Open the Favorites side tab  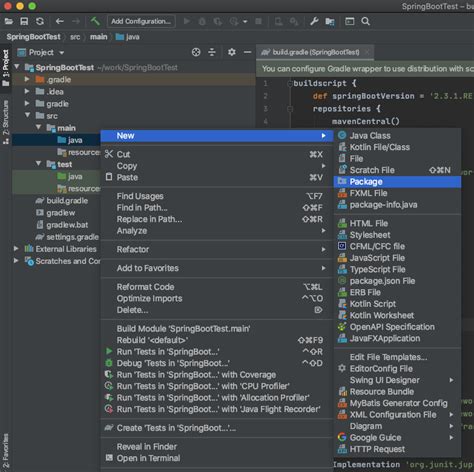click(x=6, y=451)
